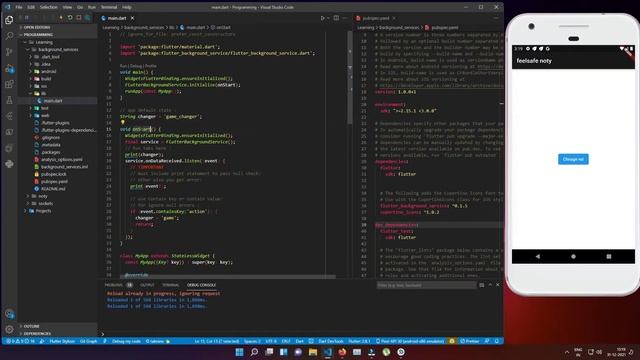Image resolution: width=640 pixels, height=360 pixels.
Task: Click Dart DevTools in status bar
Action: (x=330, y=341)
